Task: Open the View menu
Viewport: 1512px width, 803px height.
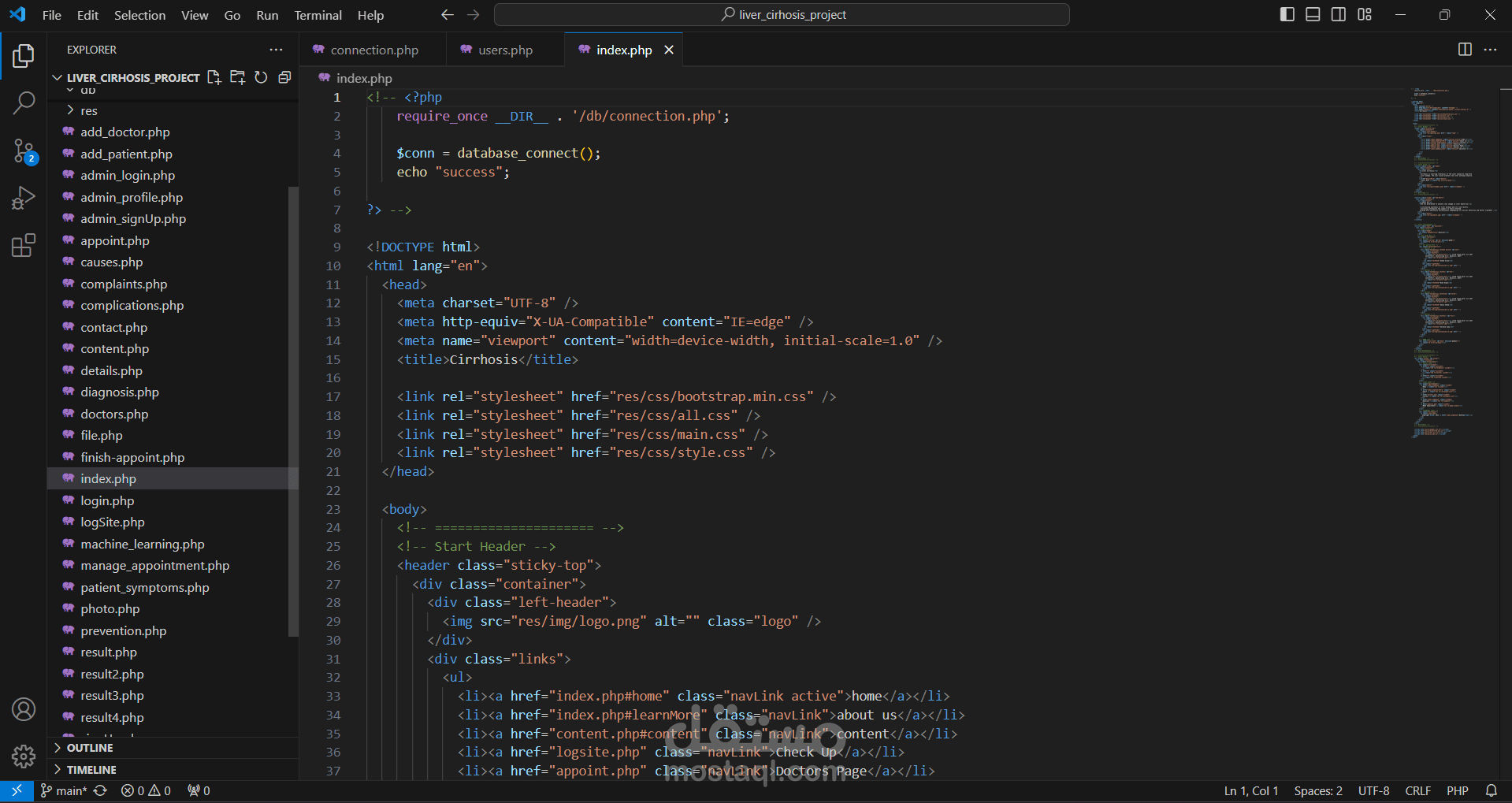Action: 195,15
